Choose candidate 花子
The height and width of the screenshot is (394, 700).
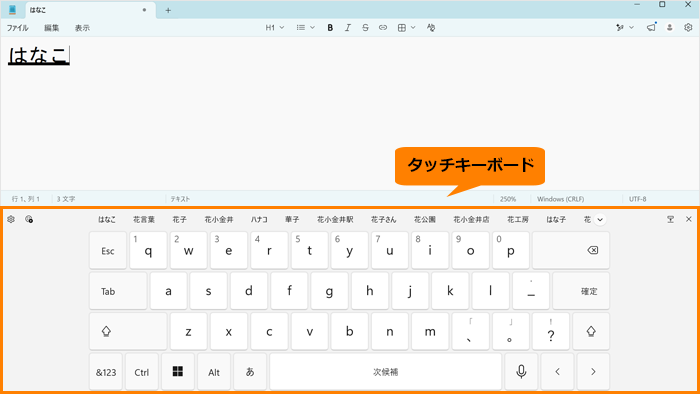pyautogui.click(x=179, y=220)
